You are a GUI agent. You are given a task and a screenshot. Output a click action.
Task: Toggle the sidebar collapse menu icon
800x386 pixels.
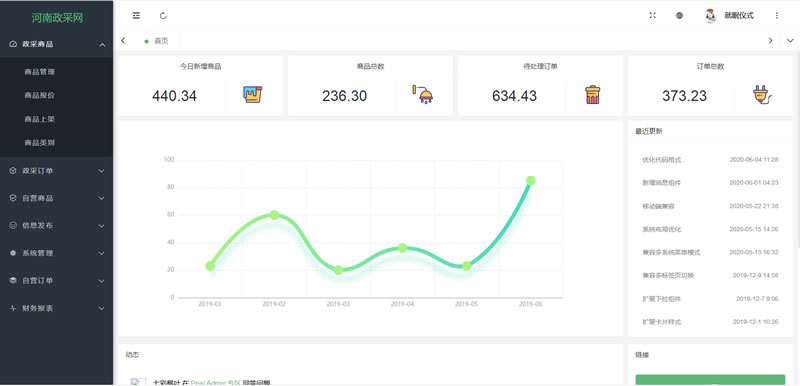136,16
